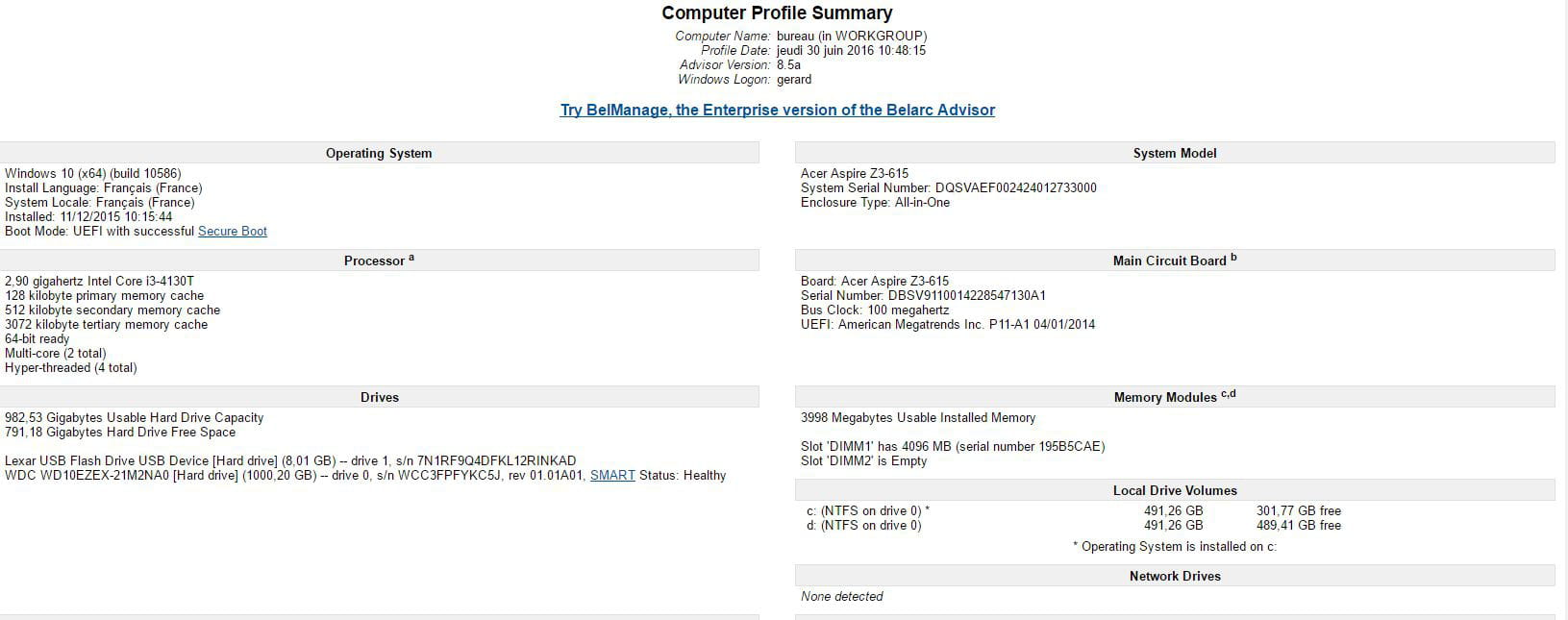Open the SMART status link
1568x620 pixels.
click(x=612, y=475)
